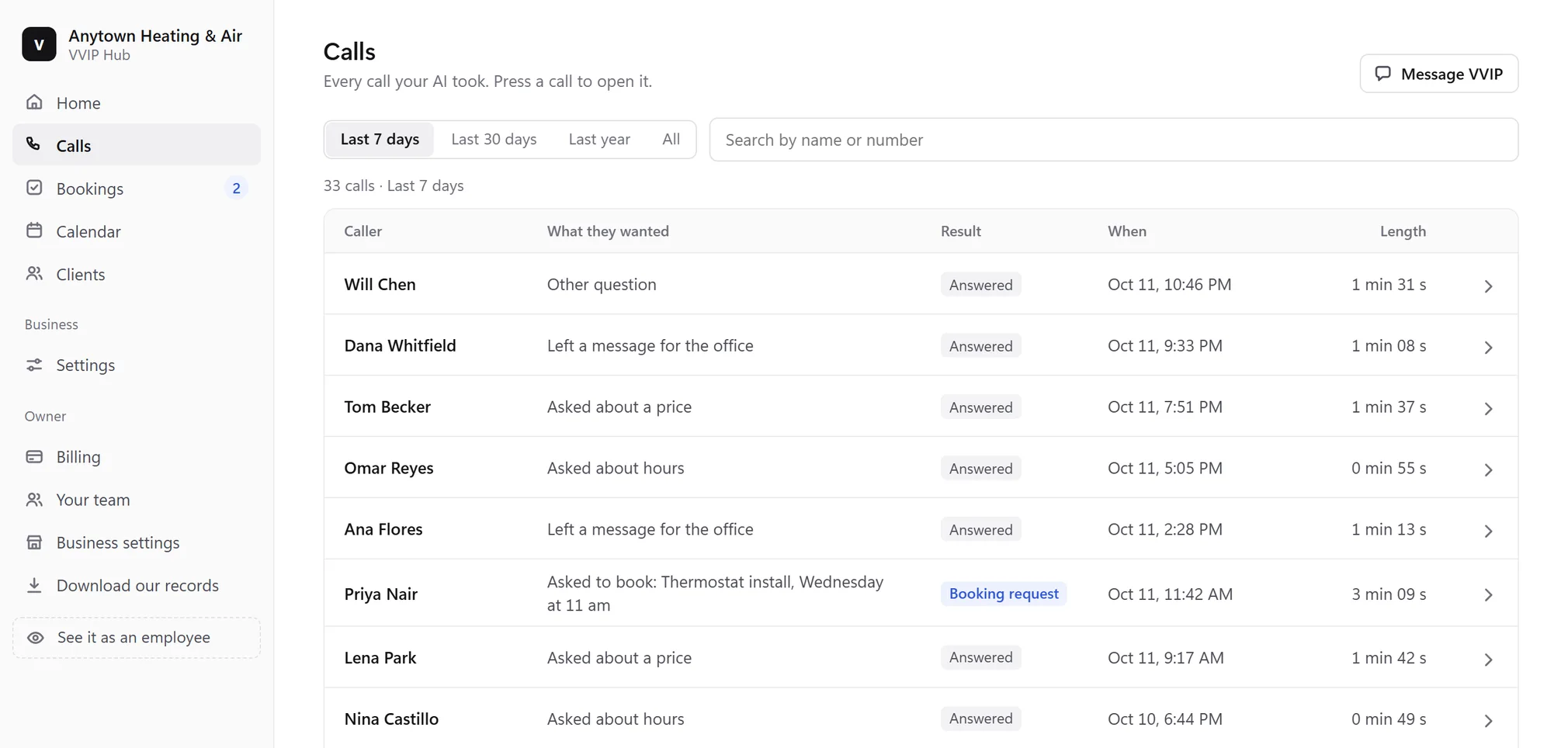Click the caller name Will Chen
Screen dimensions: 1568x748
click(380, 285)
